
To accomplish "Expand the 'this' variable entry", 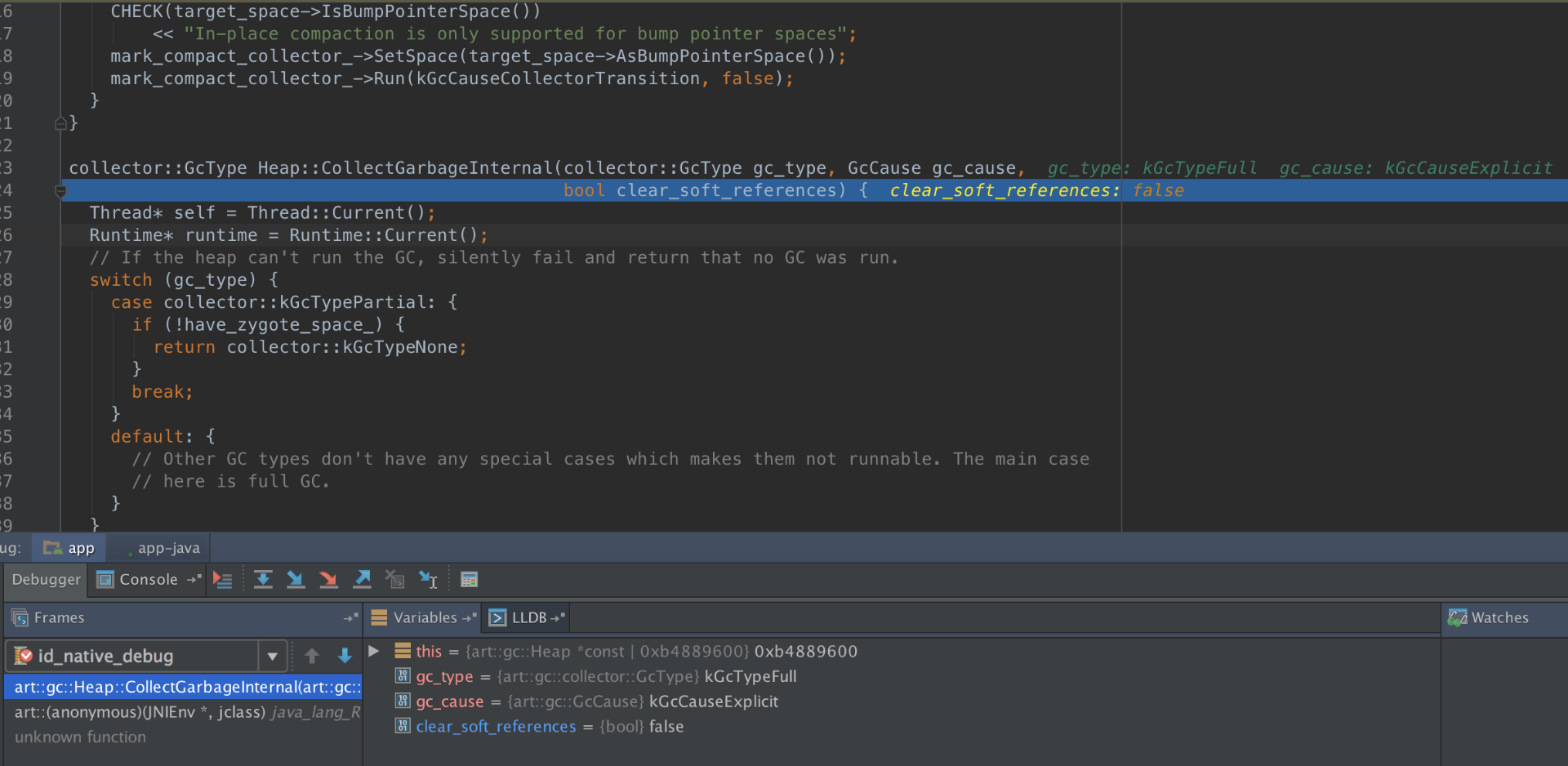I will [373, 651].
